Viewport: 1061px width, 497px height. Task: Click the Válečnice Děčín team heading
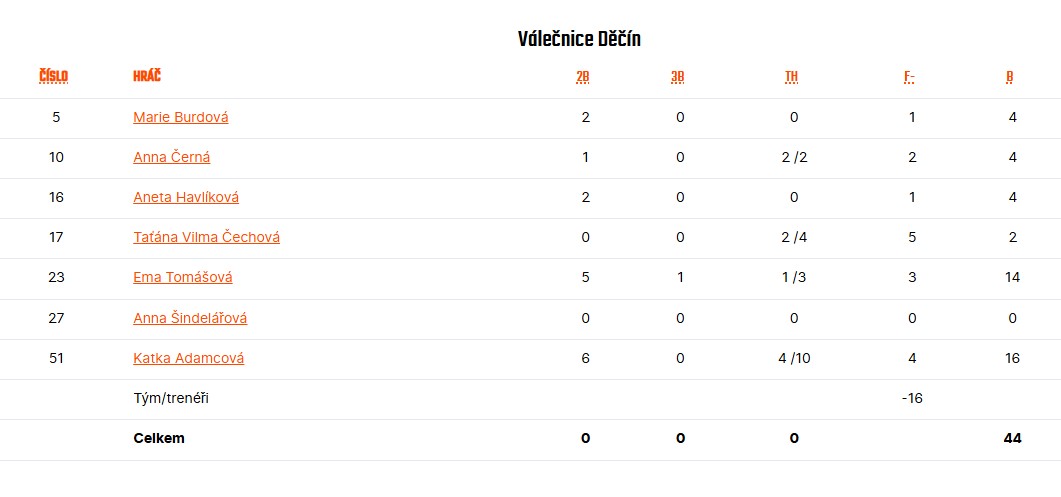coord(579,39)
